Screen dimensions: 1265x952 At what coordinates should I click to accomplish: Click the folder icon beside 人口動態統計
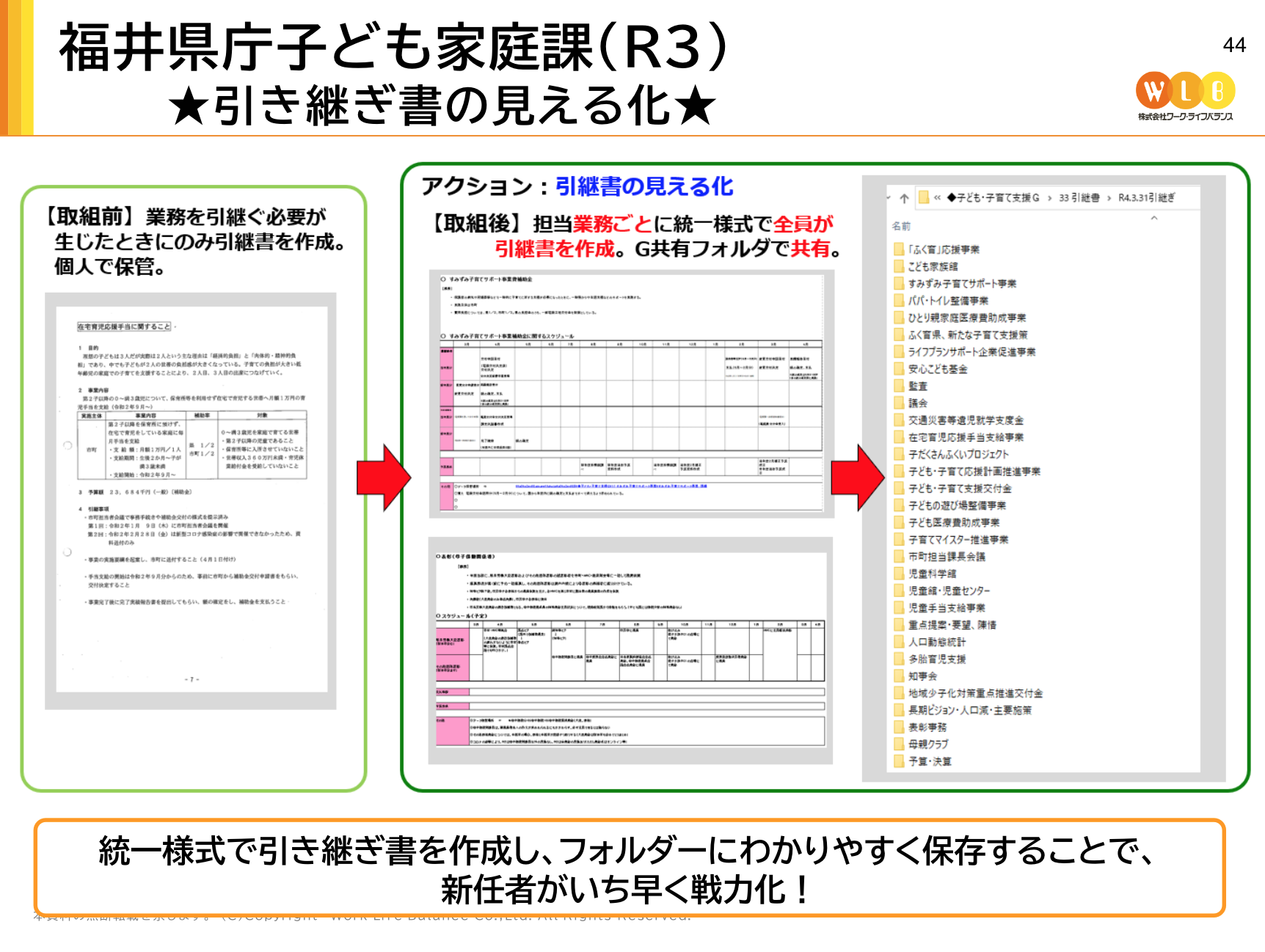pyautogui.click(x=899, y=642)
